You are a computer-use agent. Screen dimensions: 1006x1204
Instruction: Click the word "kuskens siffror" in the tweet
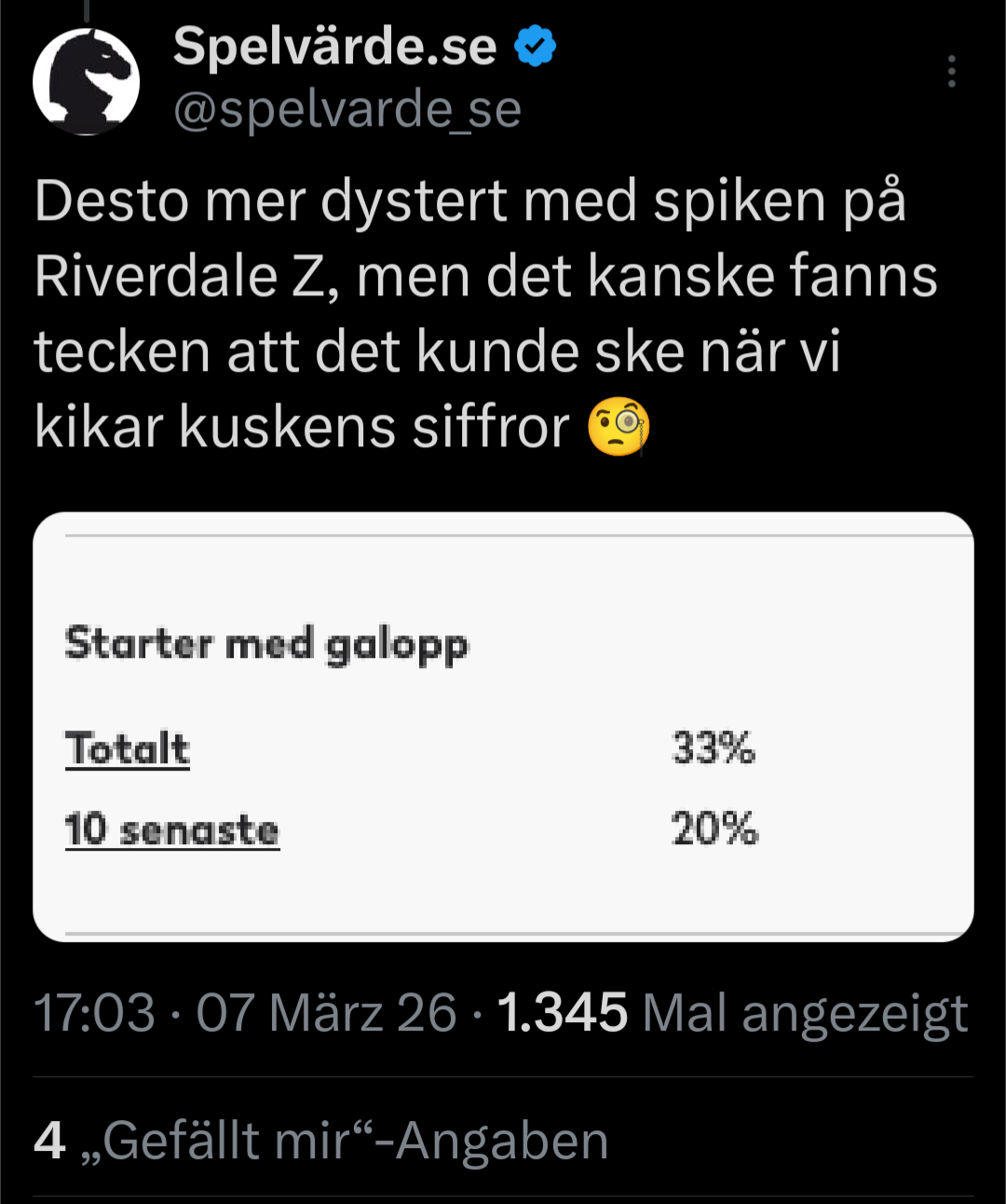(374, 428)
